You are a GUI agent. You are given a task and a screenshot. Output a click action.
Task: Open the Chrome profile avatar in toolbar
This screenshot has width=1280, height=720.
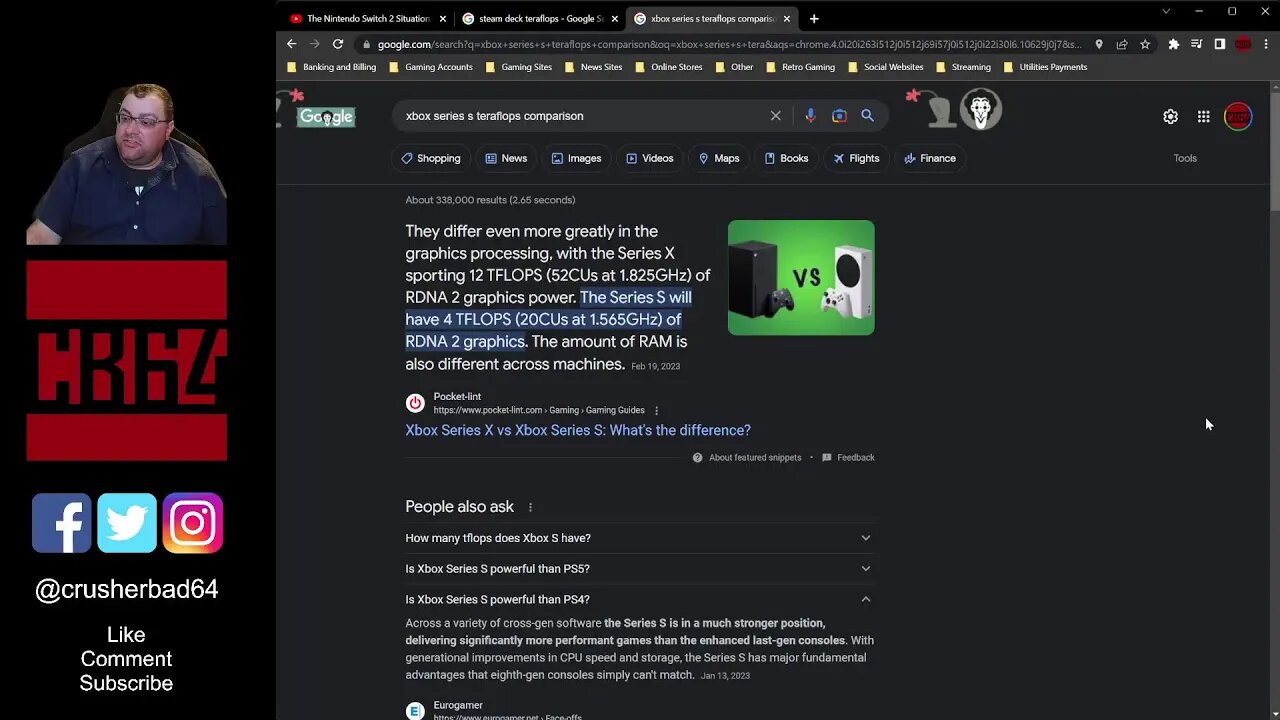click(x=1243, y=44)
